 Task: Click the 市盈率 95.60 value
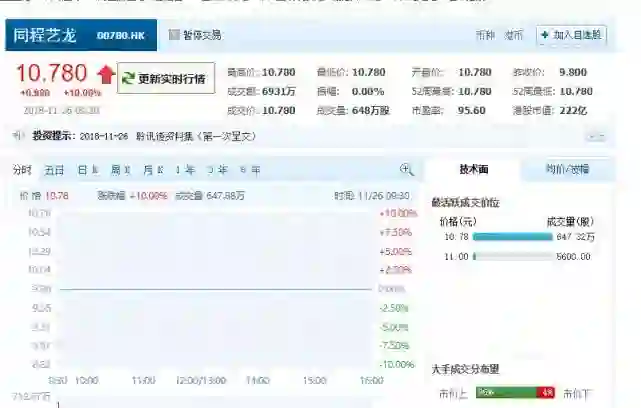tap(471, 111)
